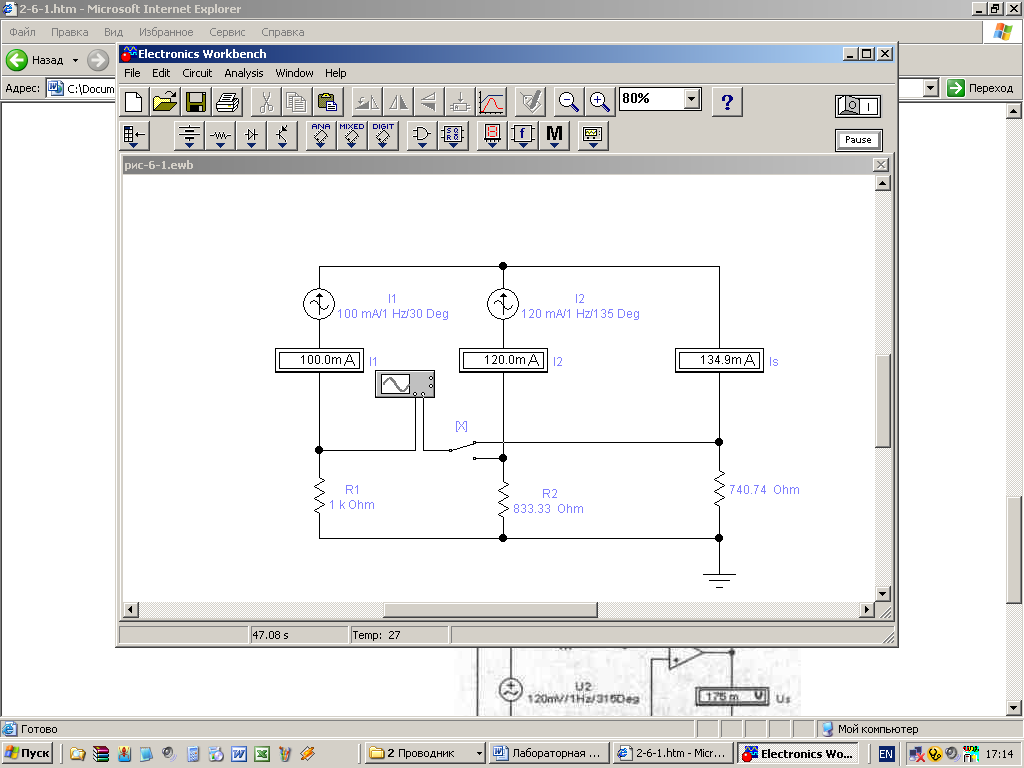Print the circuit with printer icon

coord(227,103)
